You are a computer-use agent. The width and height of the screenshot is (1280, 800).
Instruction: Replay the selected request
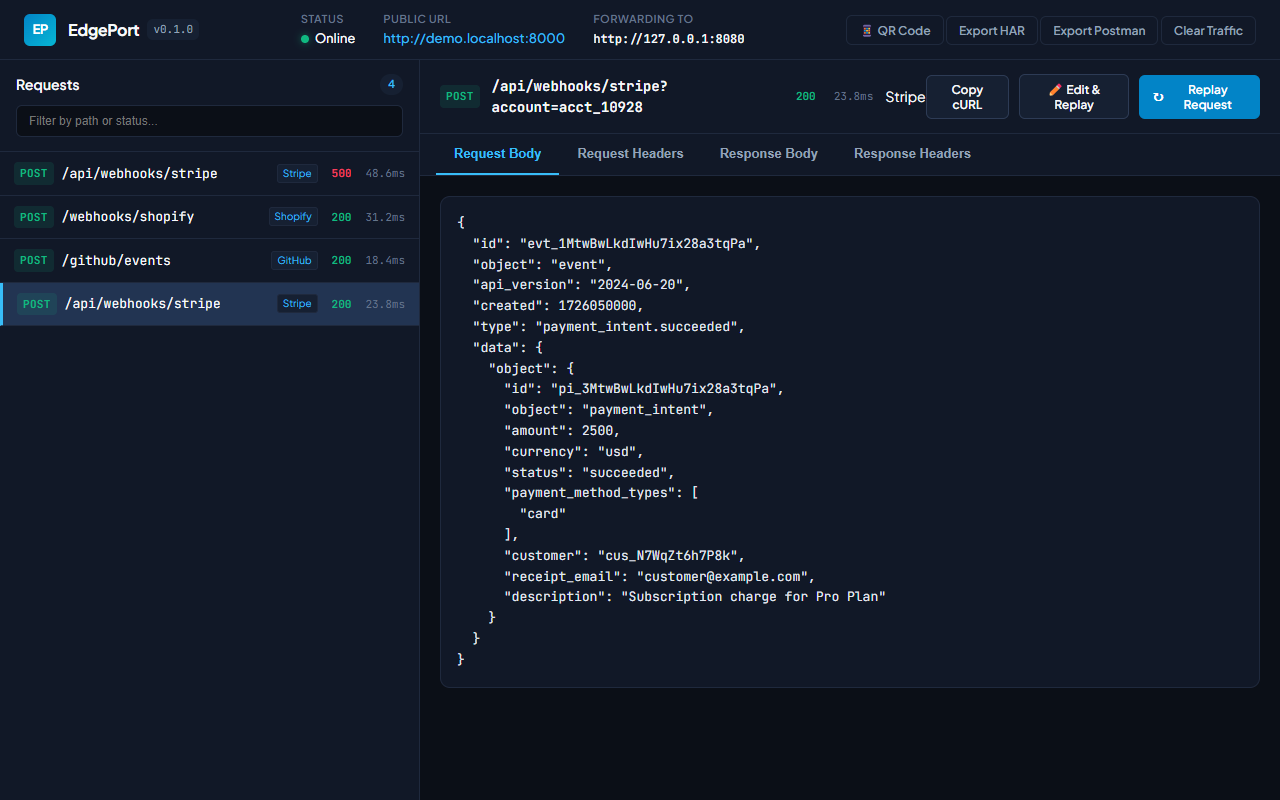tap(1199, 97)
